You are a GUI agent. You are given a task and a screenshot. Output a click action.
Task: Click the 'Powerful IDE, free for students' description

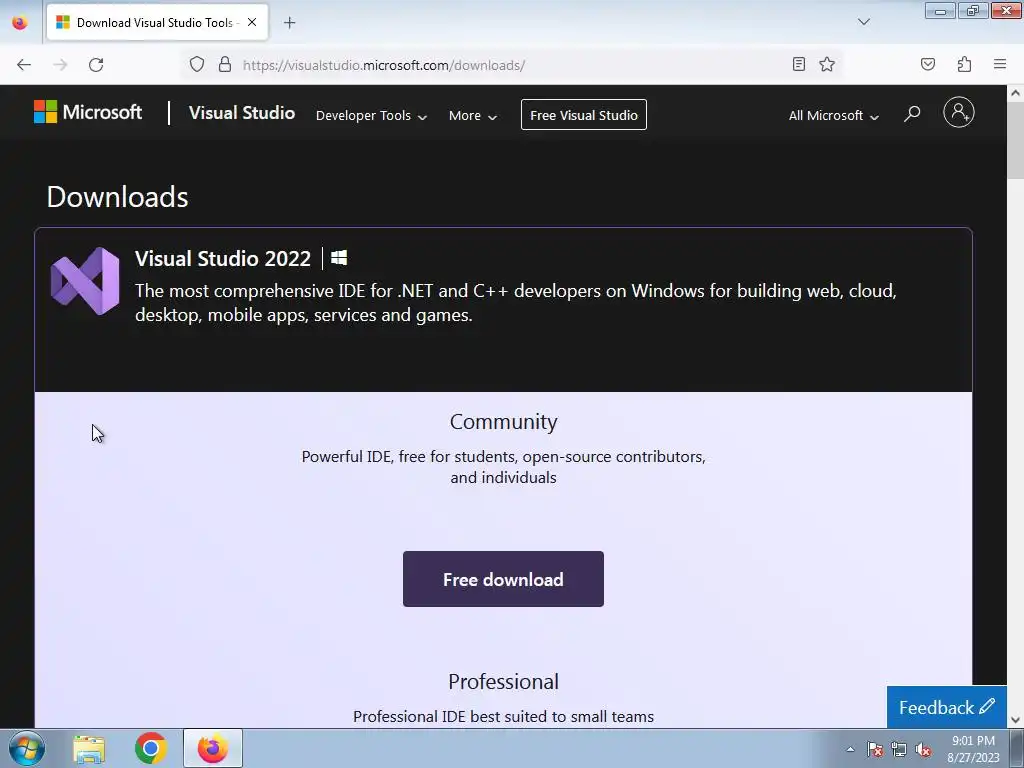tap(504, 466)
